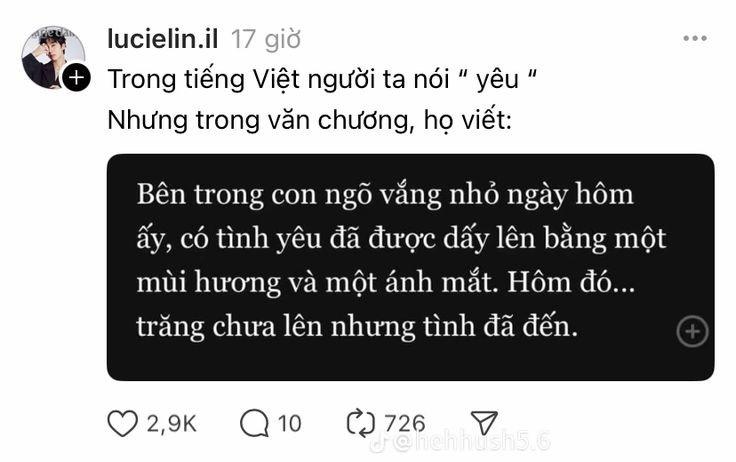Visit the lucielin.il username link
Image resolution: width=736 pixels, height=462 pixels.
[162, 38]
